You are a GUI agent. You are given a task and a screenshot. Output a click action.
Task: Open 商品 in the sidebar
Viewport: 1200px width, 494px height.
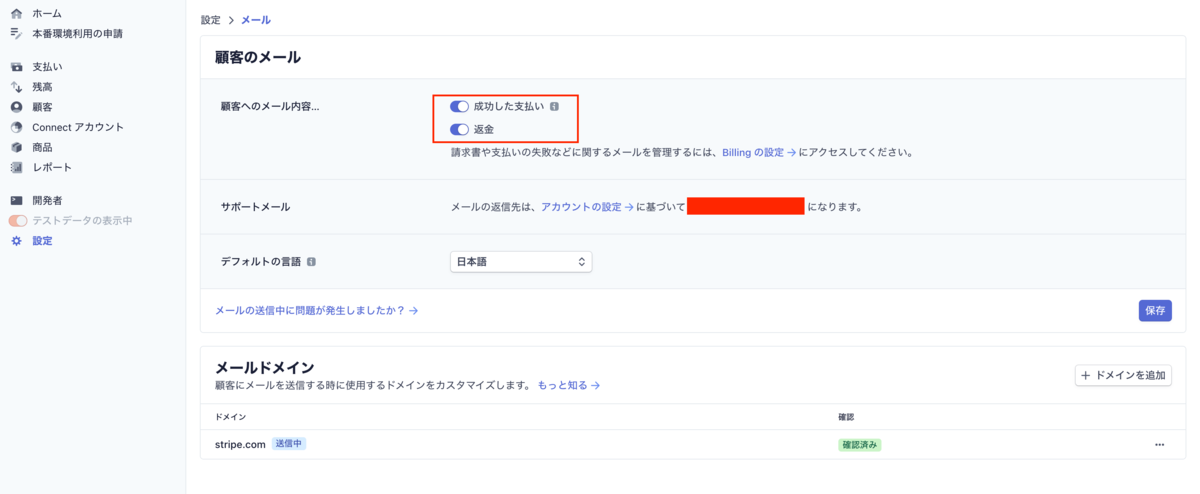coord(42,147)
